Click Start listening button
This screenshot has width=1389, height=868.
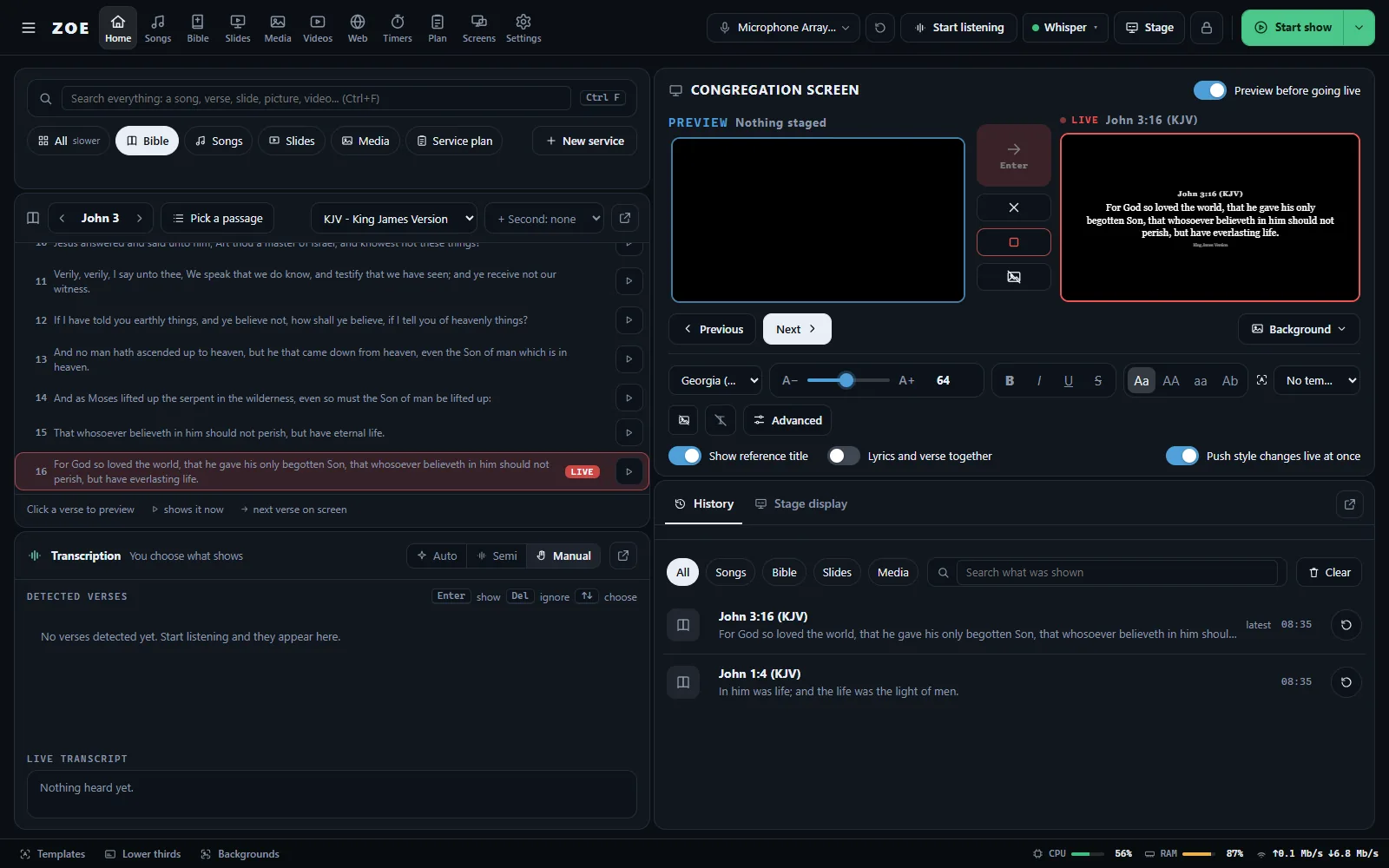click(x=959, y=28)
